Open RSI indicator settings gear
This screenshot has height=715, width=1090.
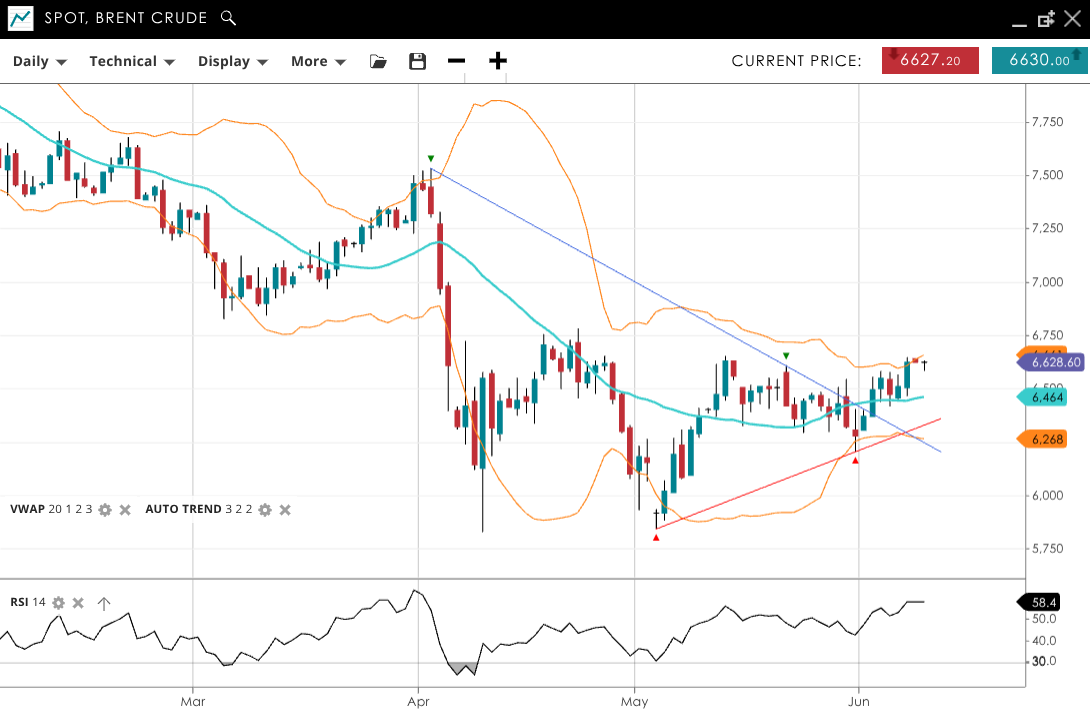click(59, 603)
